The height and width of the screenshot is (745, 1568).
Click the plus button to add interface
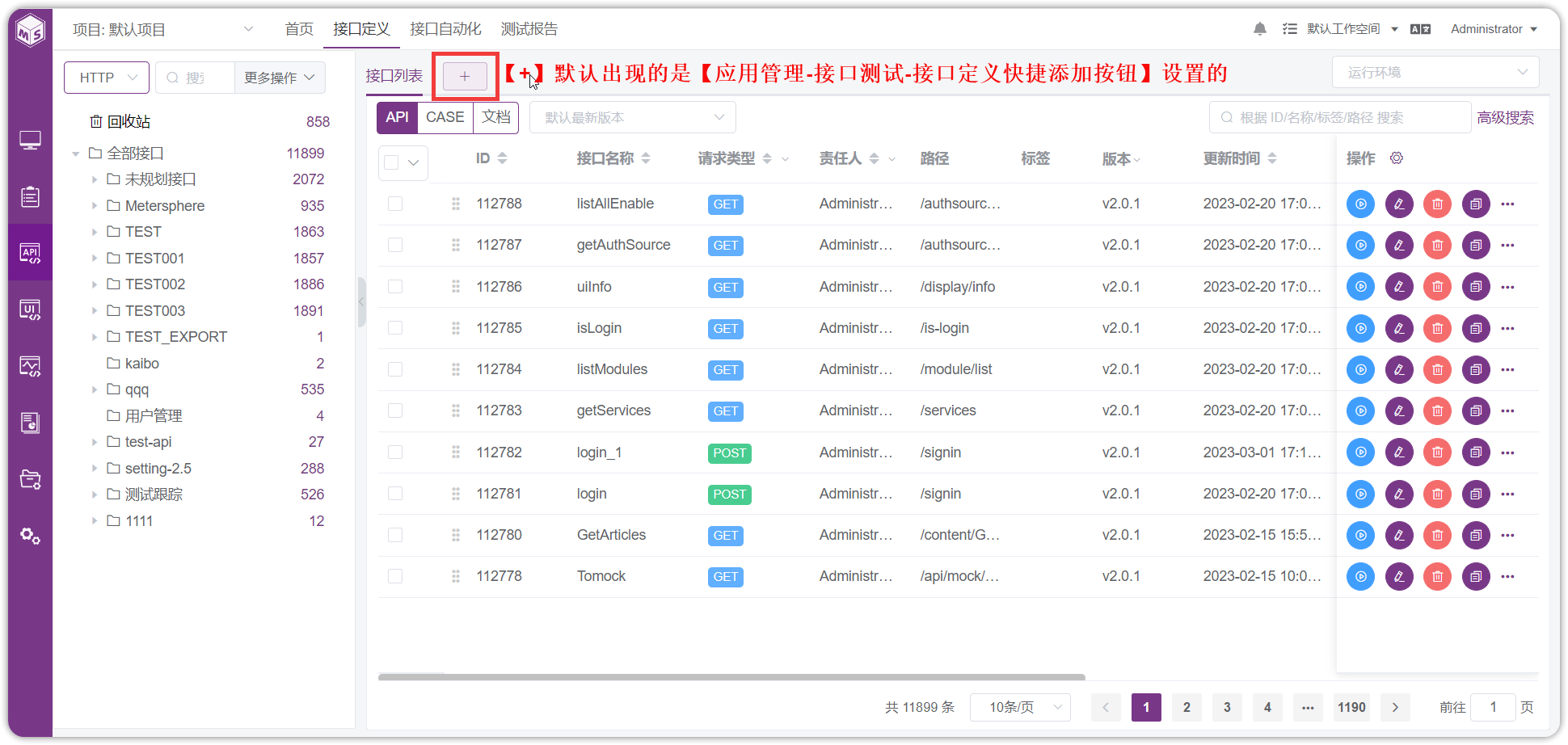(465, 77)
